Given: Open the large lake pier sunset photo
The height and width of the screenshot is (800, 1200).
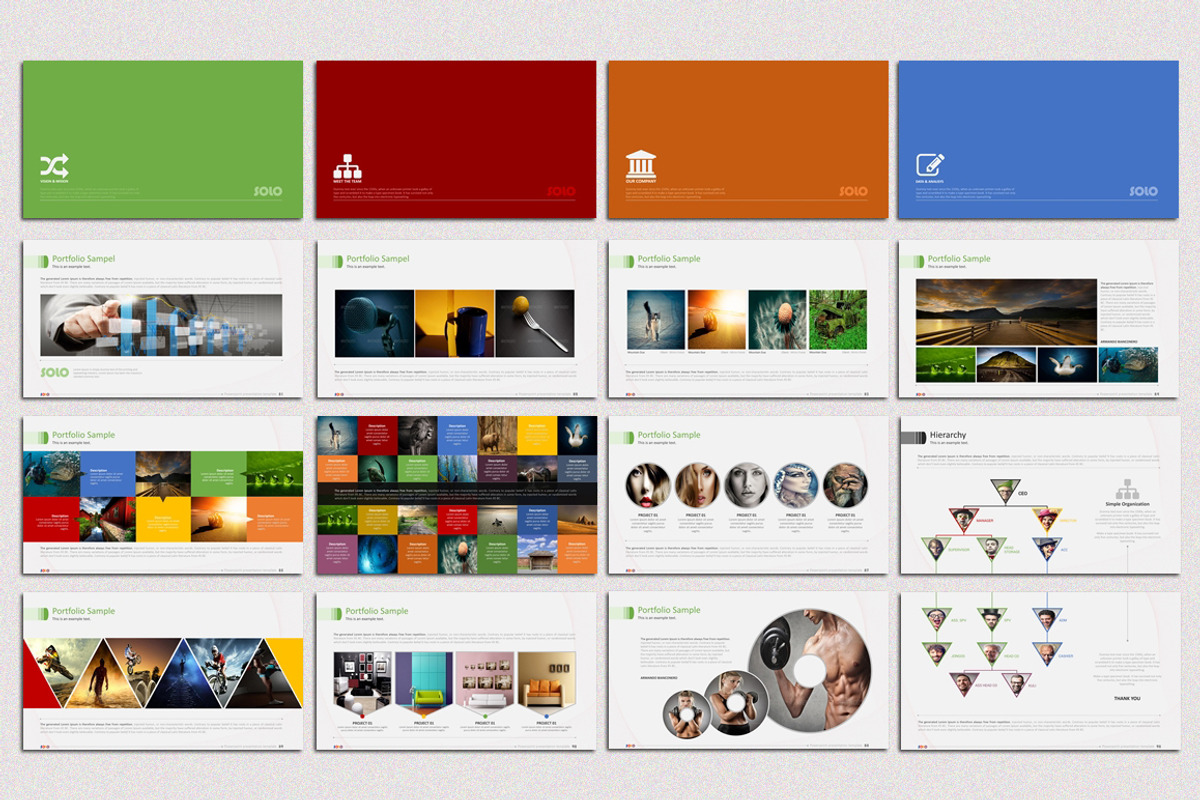Looking at the screenshot, I should pos(1006,311).
